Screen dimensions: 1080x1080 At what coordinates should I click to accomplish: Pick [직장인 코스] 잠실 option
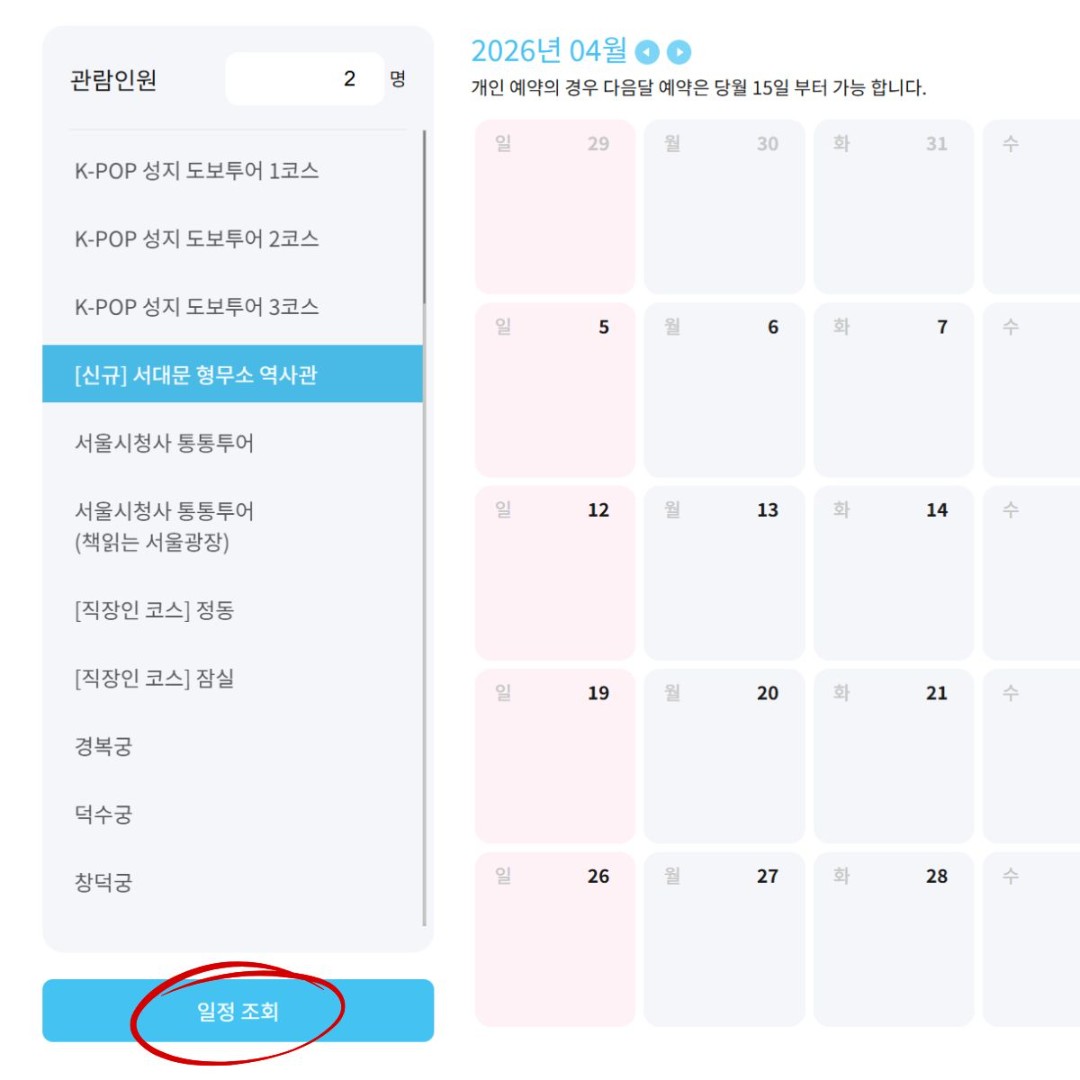coord(232,678)
